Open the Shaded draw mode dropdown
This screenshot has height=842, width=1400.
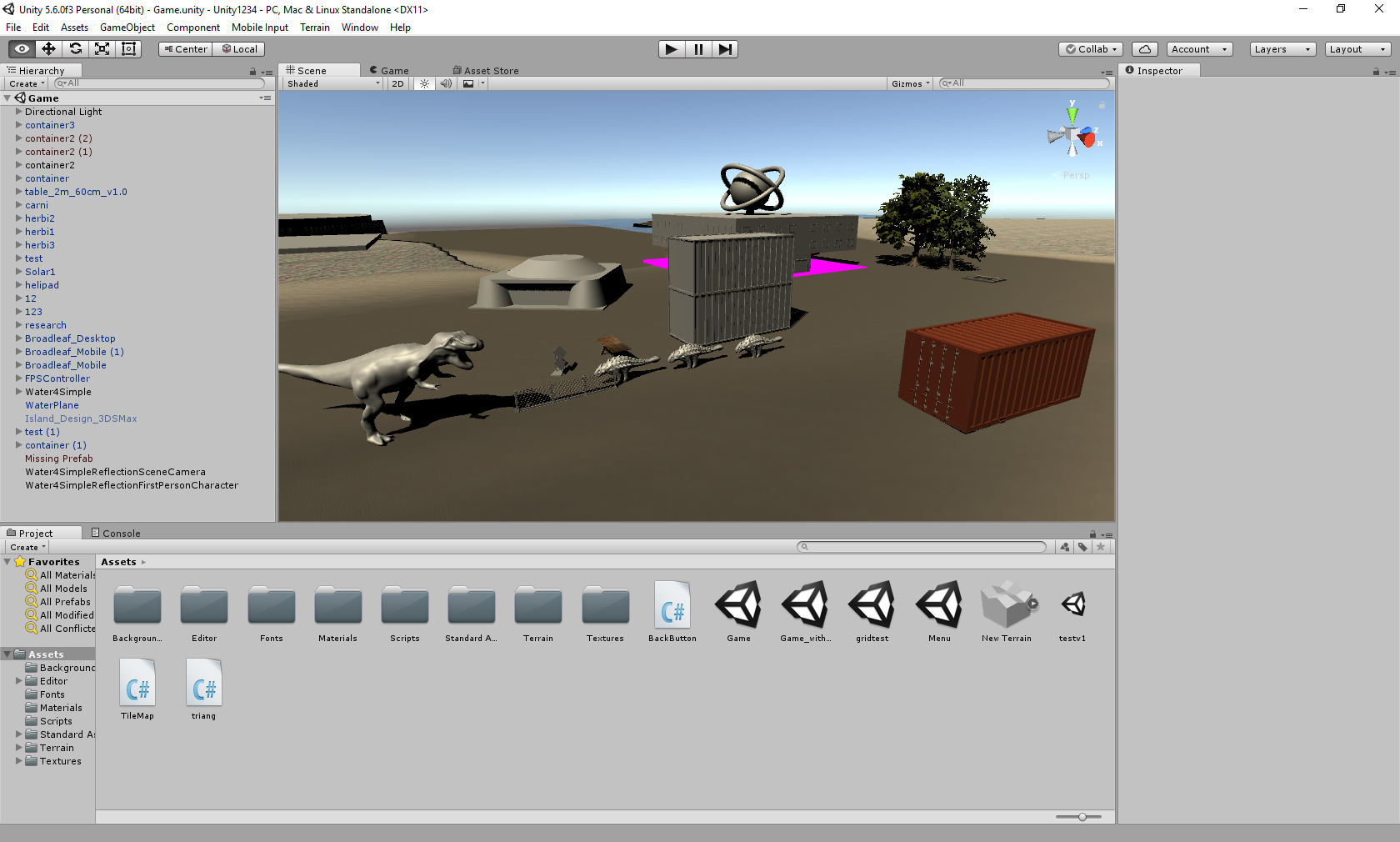coord(332,83)
